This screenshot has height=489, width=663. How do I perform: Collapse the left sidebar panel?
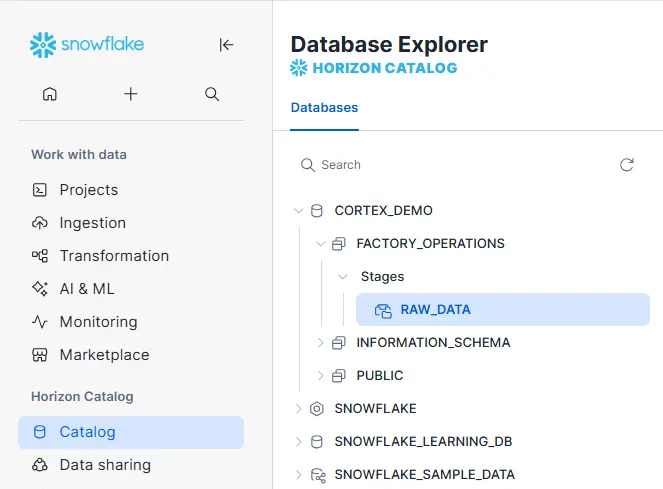(226, 44)
